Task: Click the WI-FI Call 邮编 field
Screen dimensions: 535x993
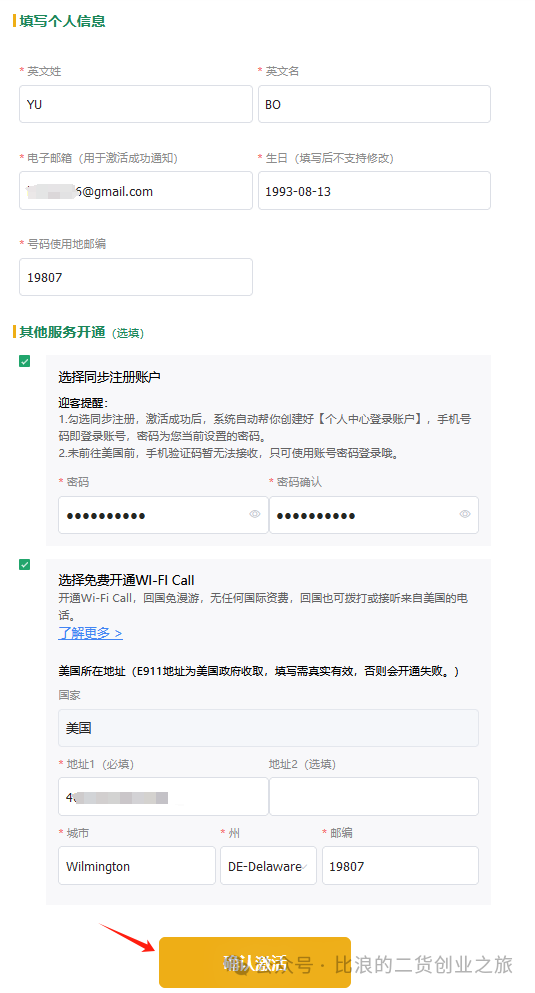Action: click(400, 866)
